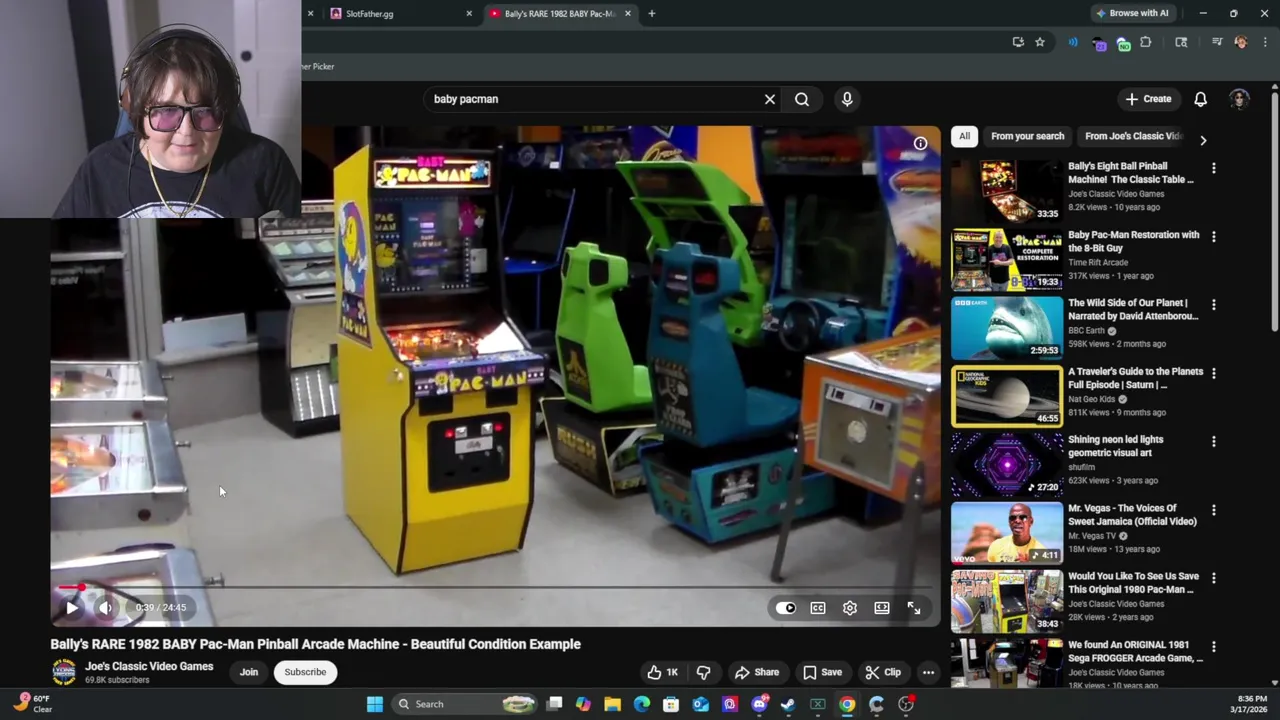Seek on the red video progress bar
The height and width of the screenshot is (720, 1280).
(496, 588)
